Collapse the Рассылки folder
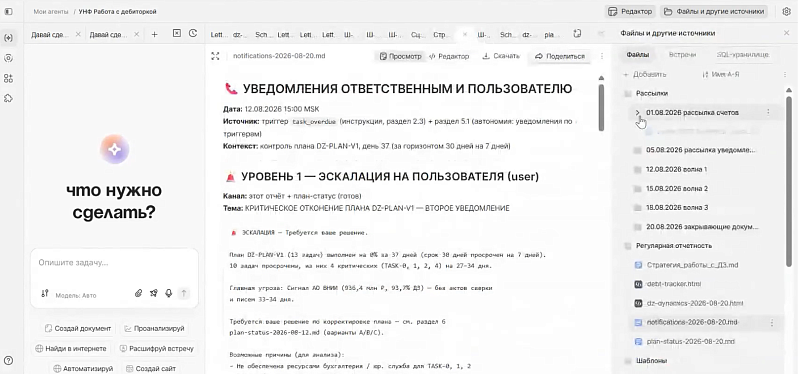 click(646, 94)
